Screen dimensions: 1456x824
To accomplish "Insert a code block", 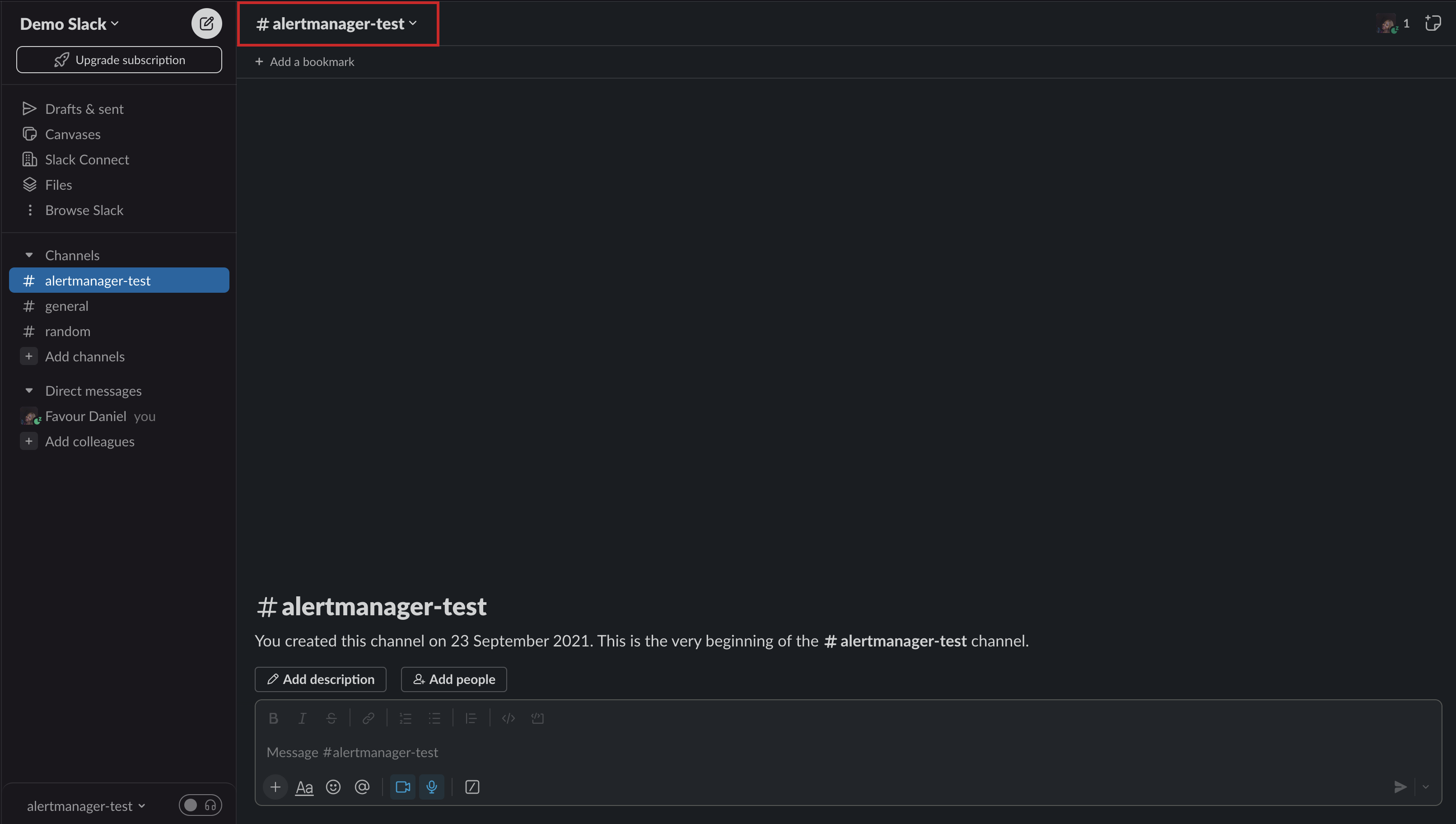I will 537,718.
